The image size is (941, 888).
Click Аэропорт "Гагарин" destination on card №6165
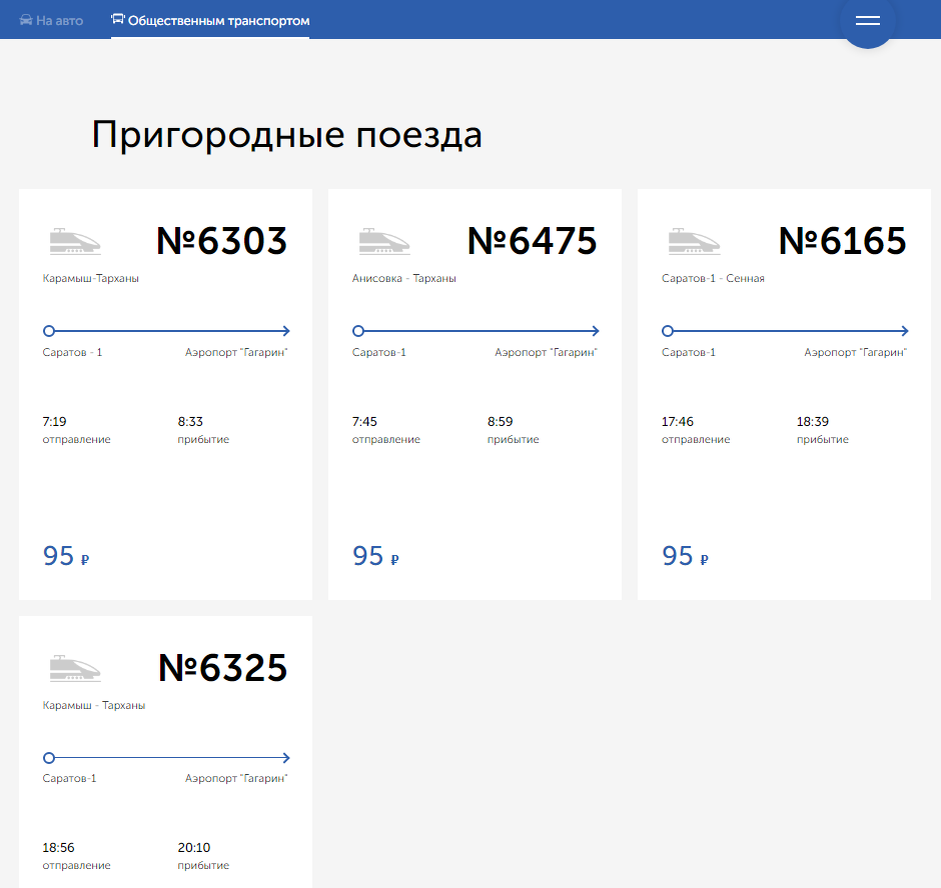tap(856, 352)
